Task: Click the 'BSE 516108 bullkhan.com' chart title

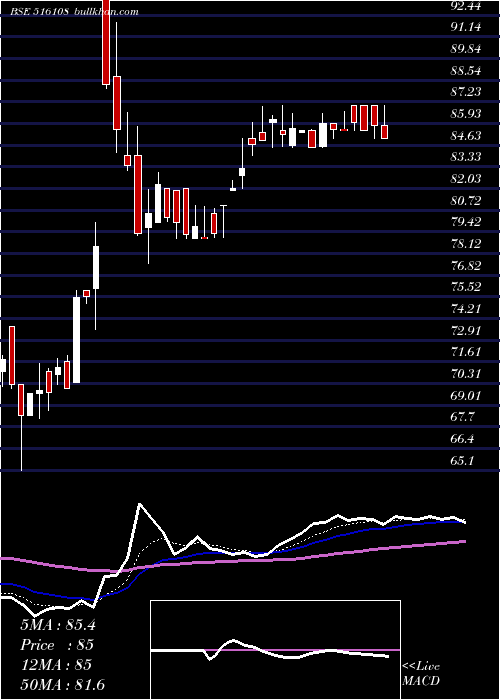Action: point(75,12)
